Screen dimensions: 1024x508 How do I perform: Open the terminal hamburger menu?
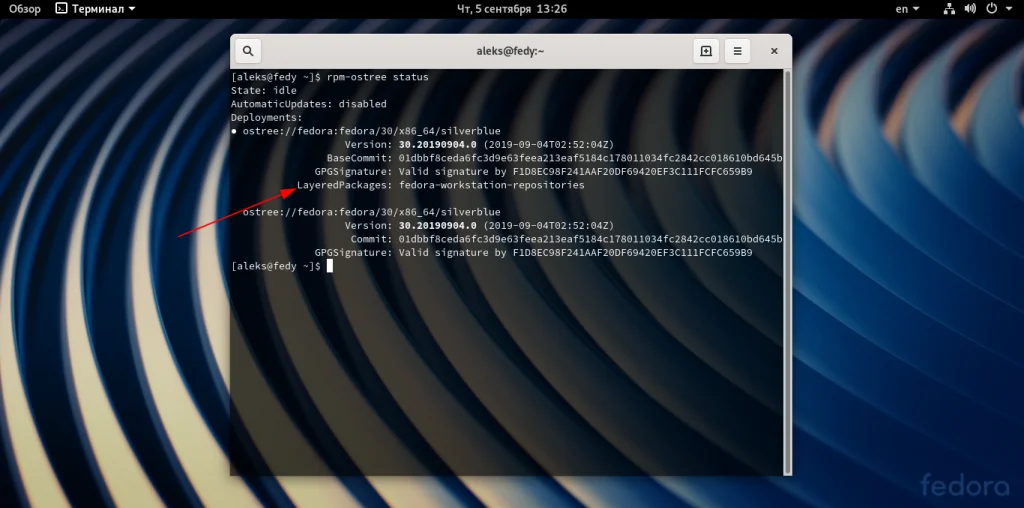pos(737,51)
